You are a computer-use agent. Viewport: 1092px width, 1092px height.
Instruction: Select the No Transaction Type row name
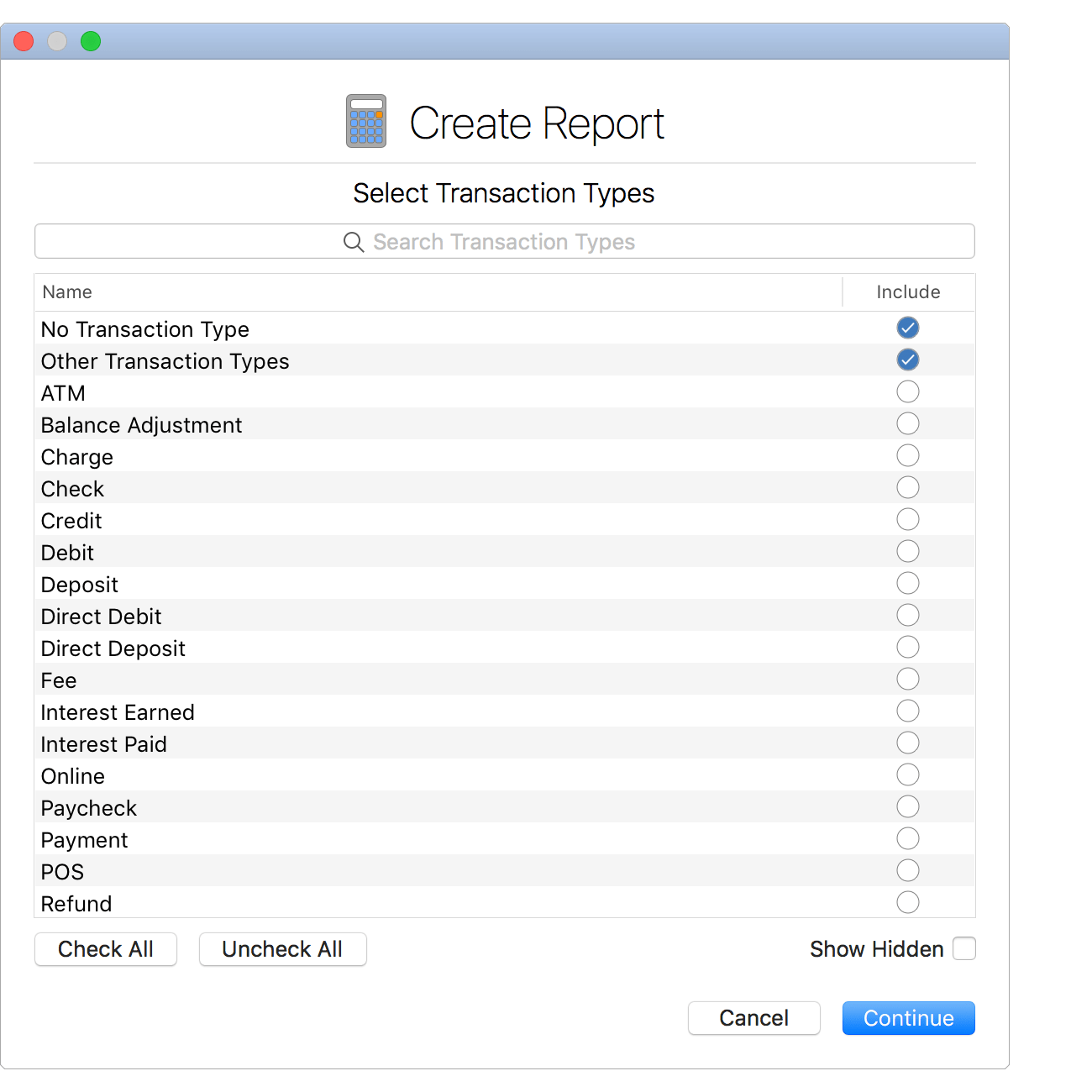[x=145, y=329]
